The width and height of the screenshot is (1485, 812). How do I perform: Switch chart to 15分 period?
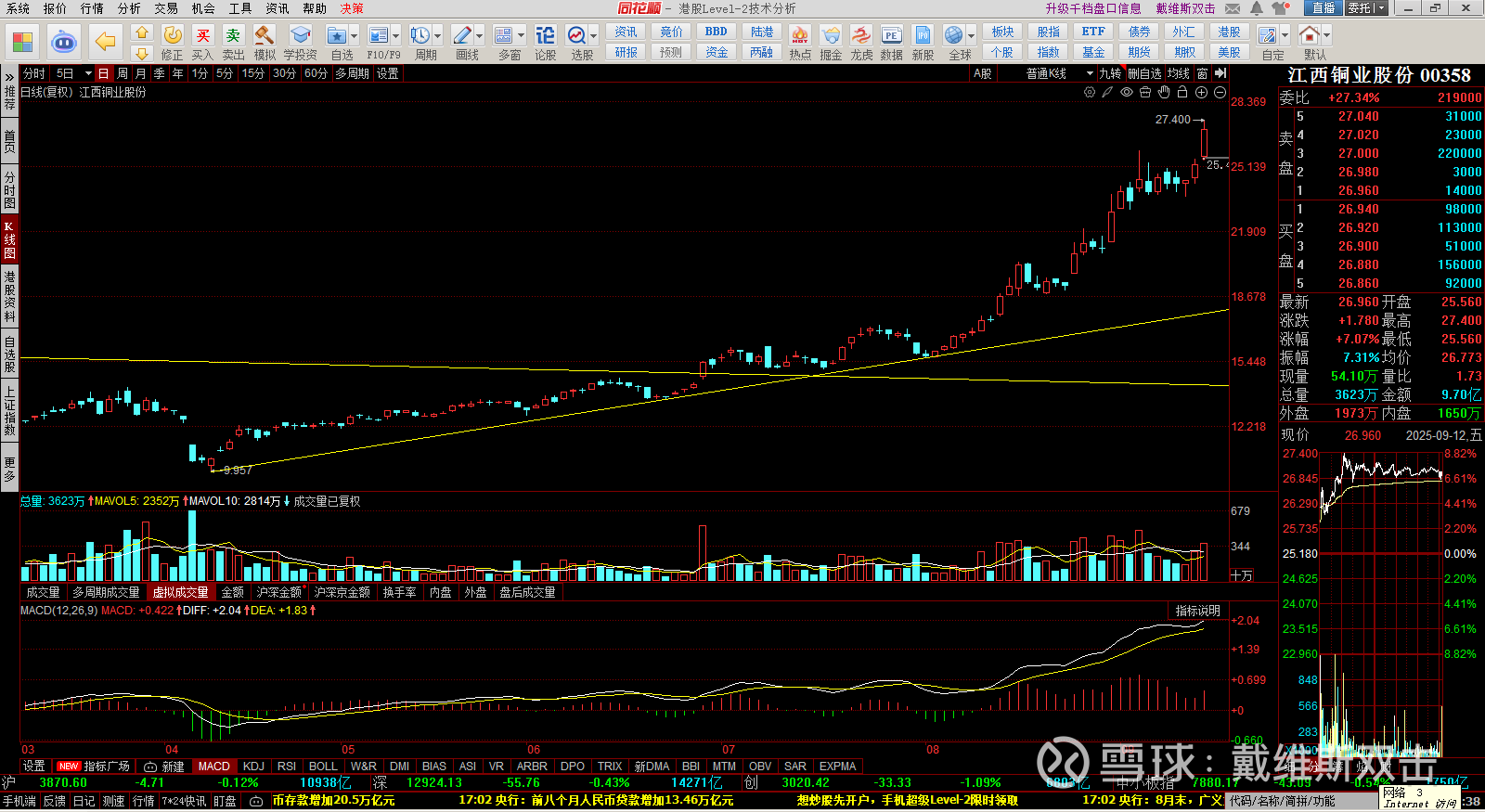point(253,73)
